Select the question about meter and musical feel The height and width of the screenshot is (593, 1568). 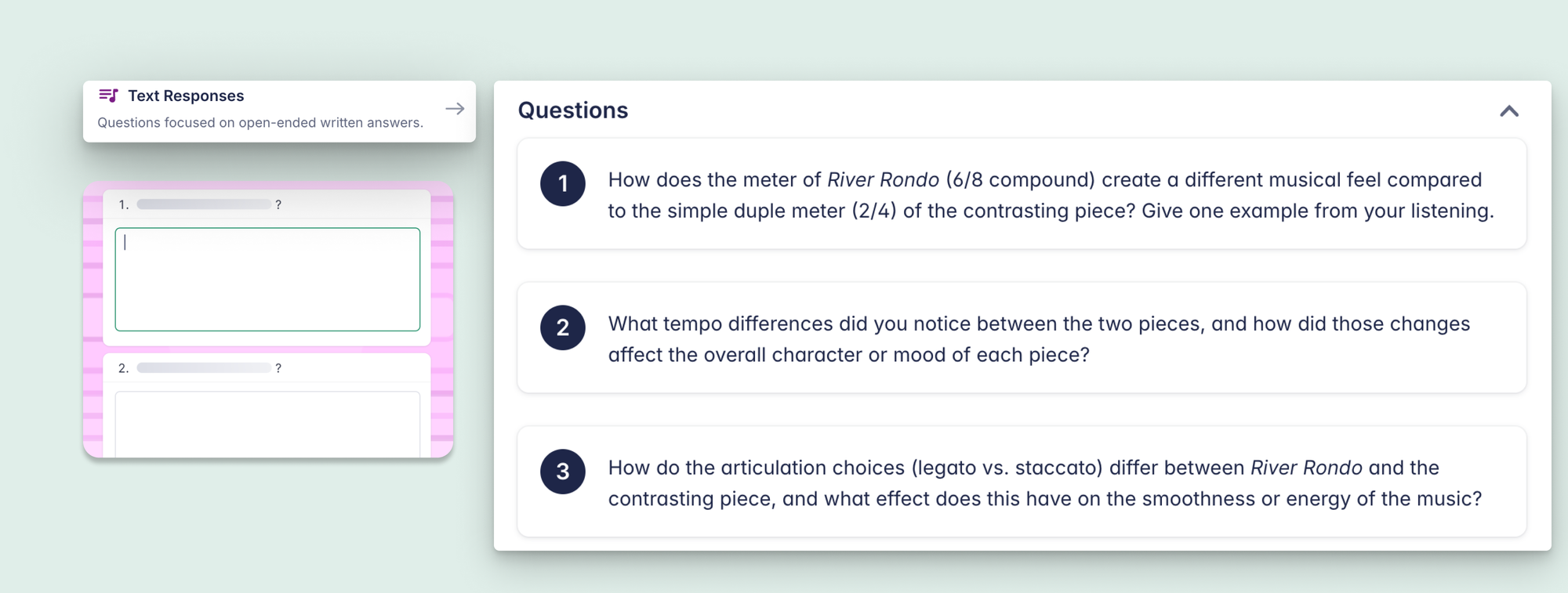(x=1051, y=195)
